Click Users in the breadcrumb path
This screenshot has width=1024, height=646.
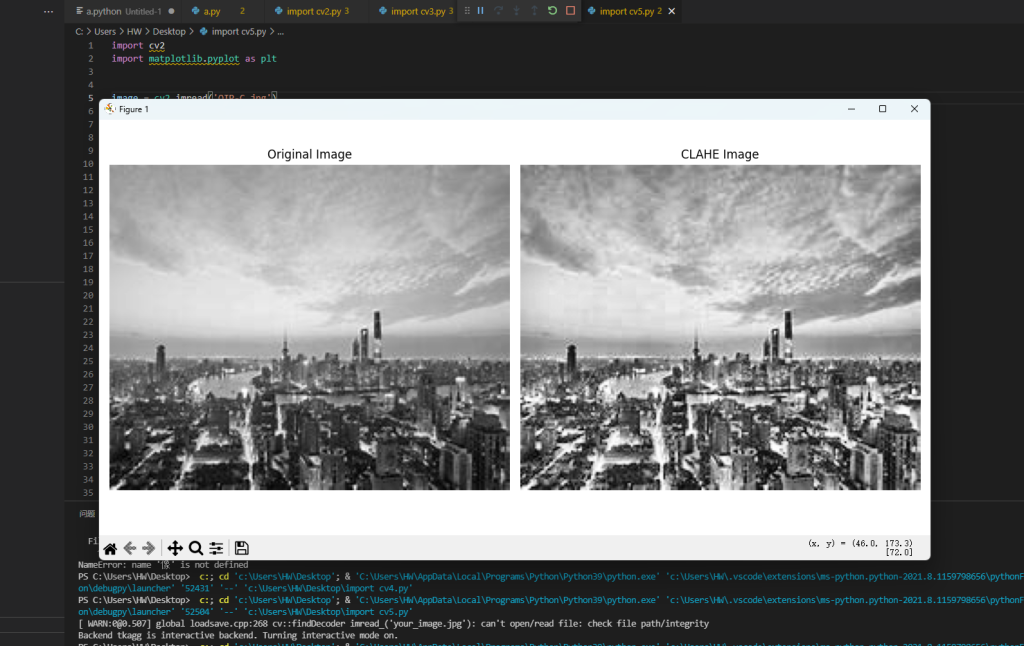point(105,31)
